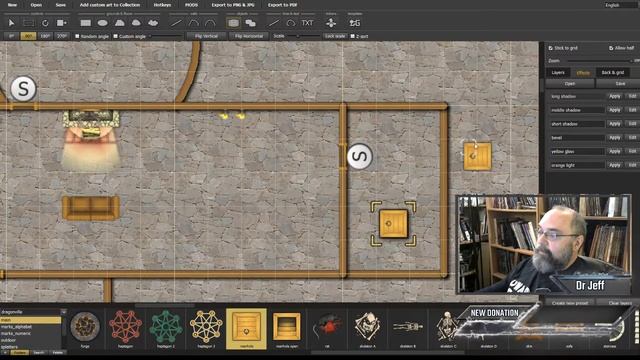Switch to the Back & grid tab
The height and width of the screenshot is (360, 640).
coord(613,73)
